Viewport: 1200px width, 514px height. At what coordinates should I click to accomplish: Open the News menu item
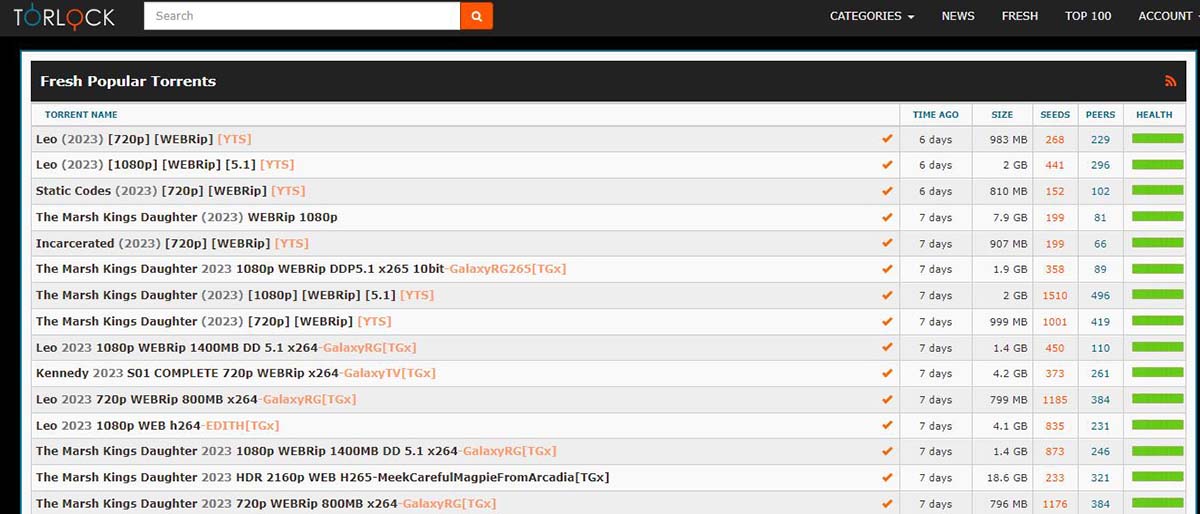958,16
